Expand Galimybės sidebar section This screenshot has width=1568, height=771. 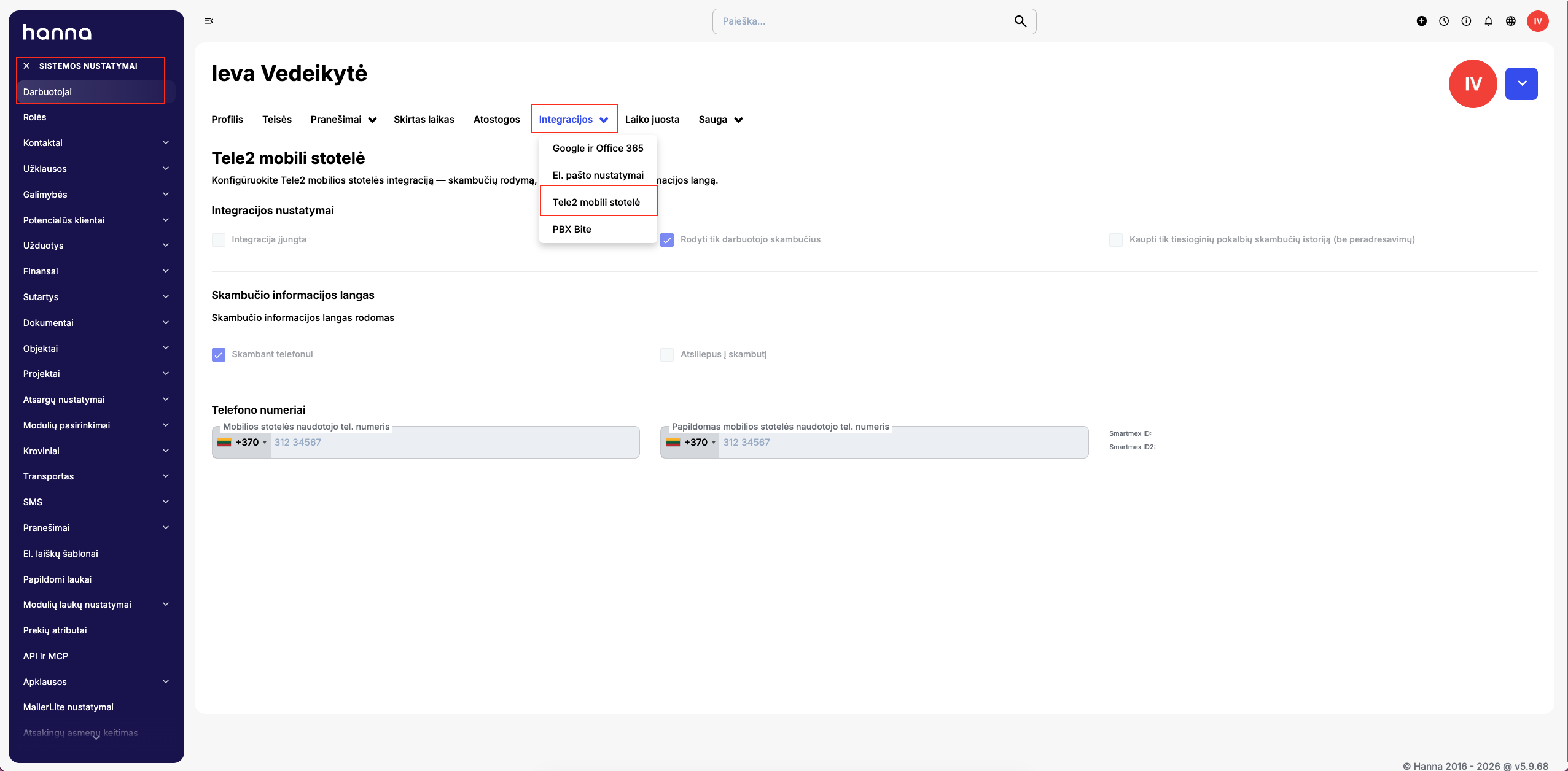point(96,195)
